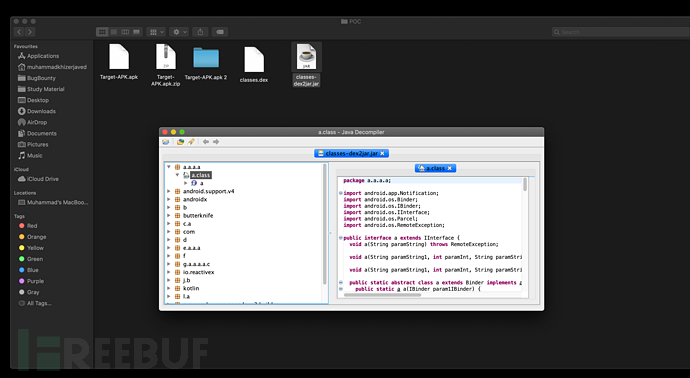
Task: Switch Finder to gallery view
Action: click(136, 32)
